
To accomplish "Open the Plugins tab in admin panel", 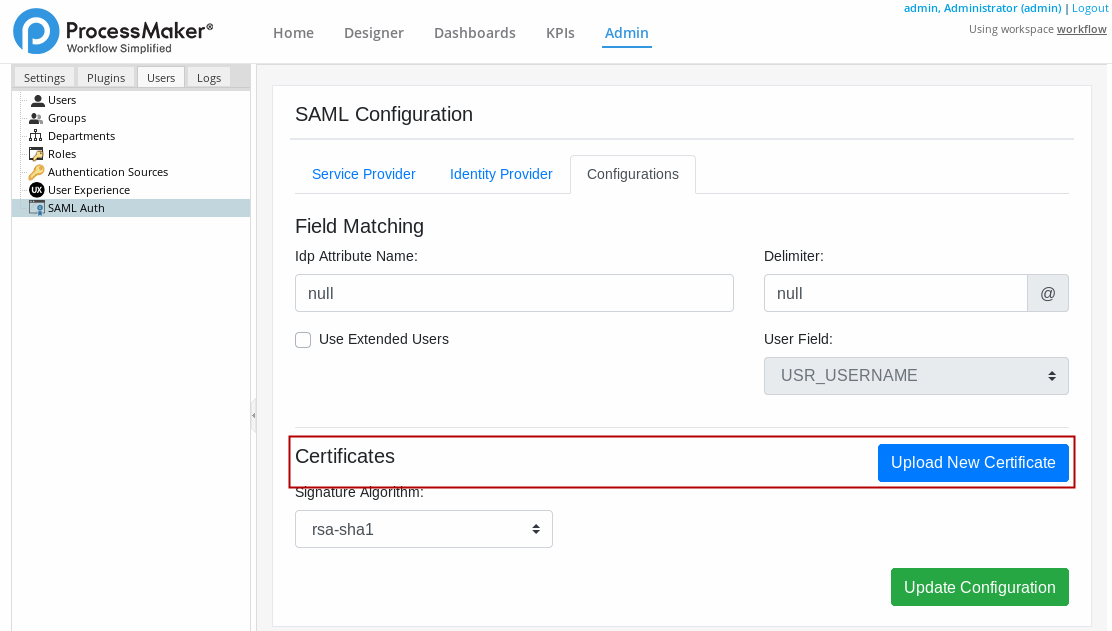I will click(106, 78).
